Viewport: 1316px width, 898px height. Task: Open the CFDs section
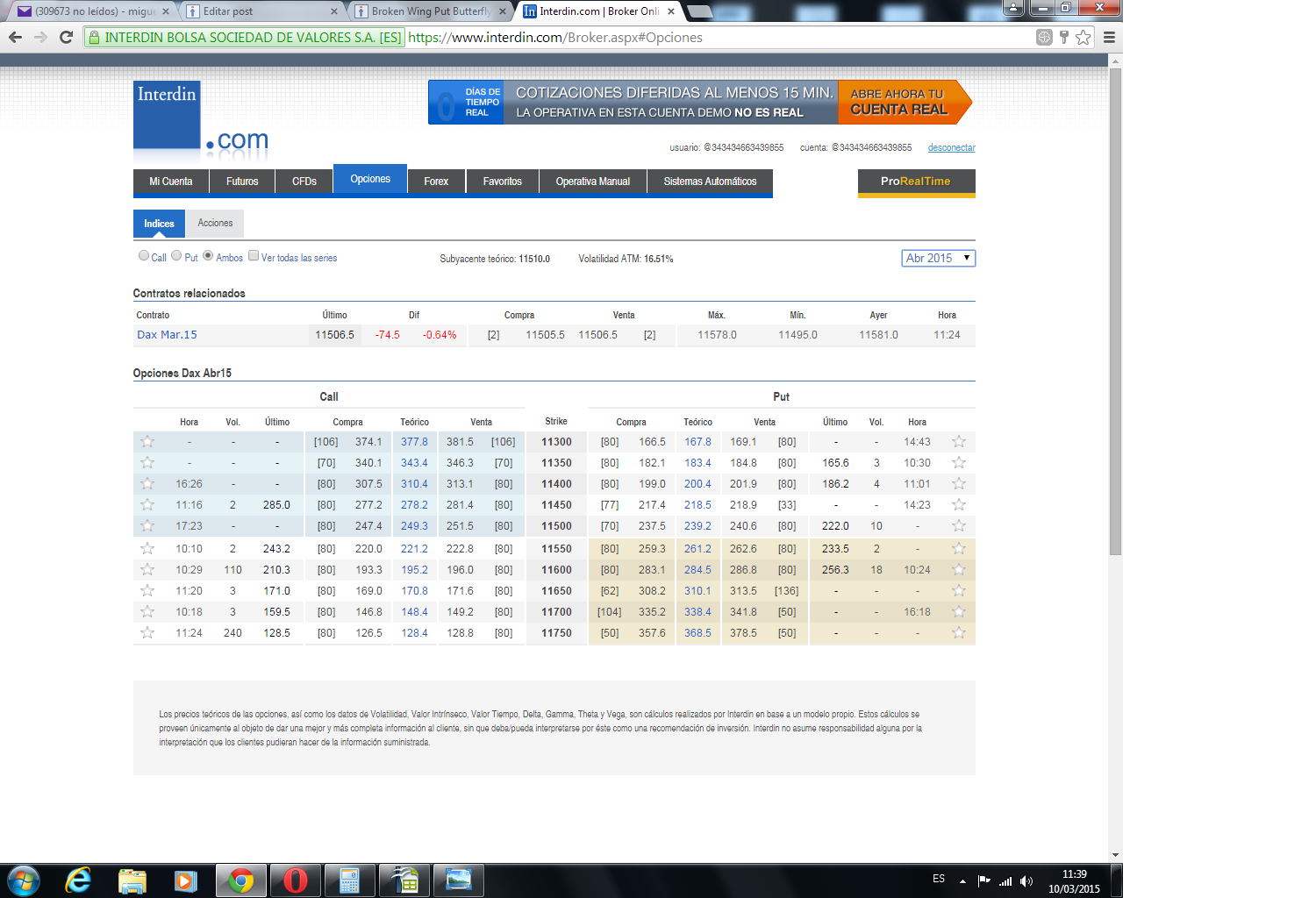tap(304, 182)
